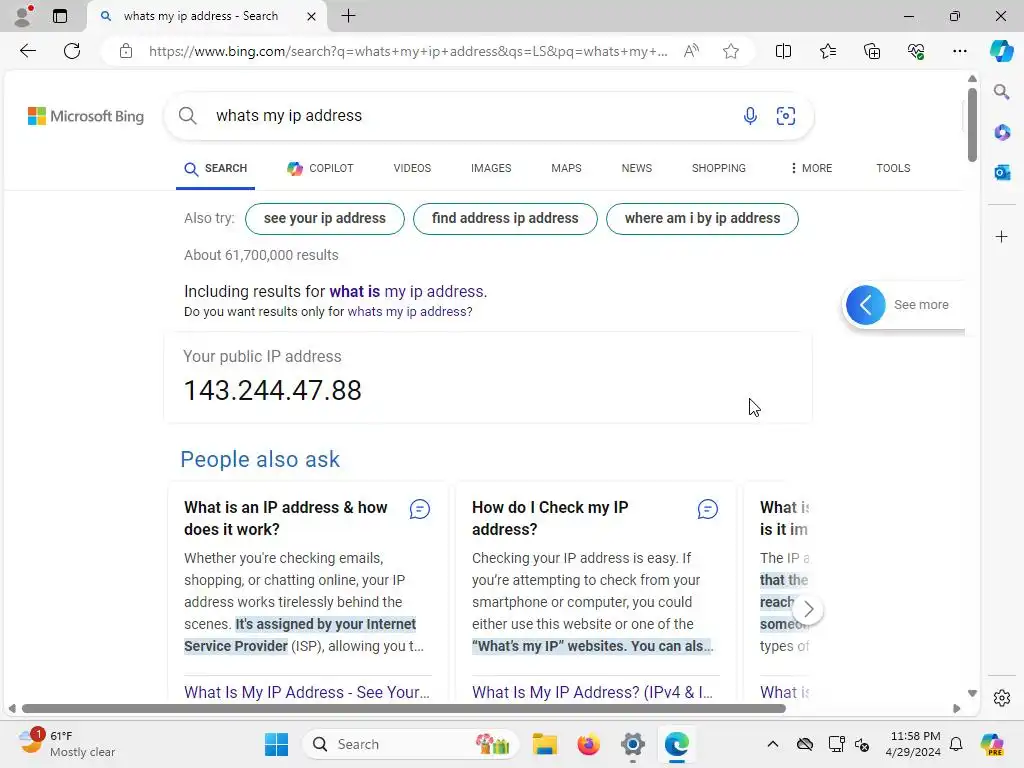Try 'find address ip address' suggestion
The image size is (1024, 768).
pyautogui.click(x=505, y=219)
